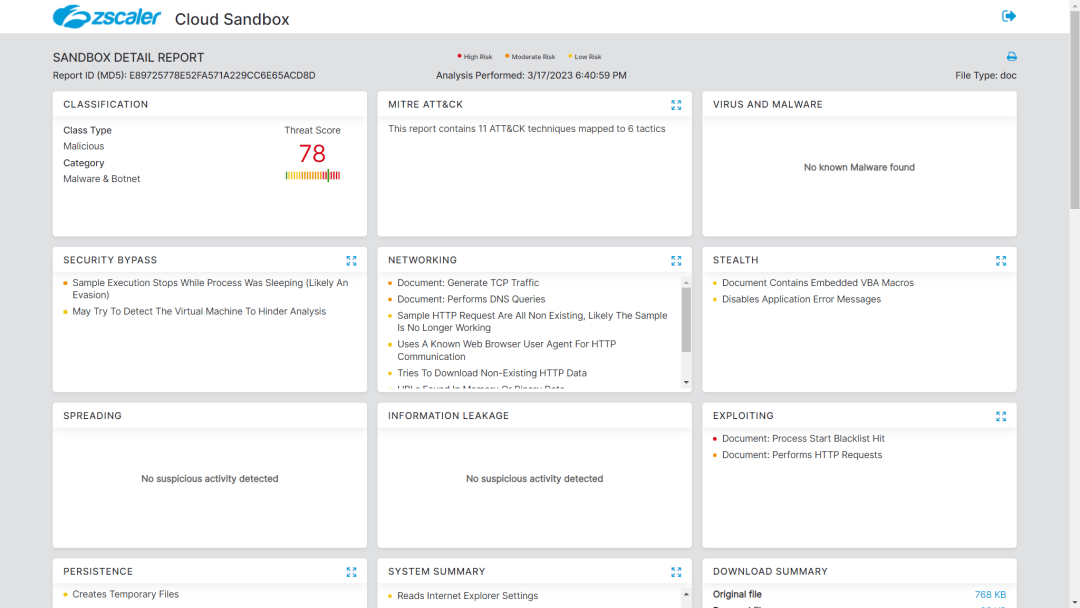Click the Document Contains Embedded VBA Macros item
Image resolution: width=1080 pixels, height=608 pixels.
pos(817,283)
